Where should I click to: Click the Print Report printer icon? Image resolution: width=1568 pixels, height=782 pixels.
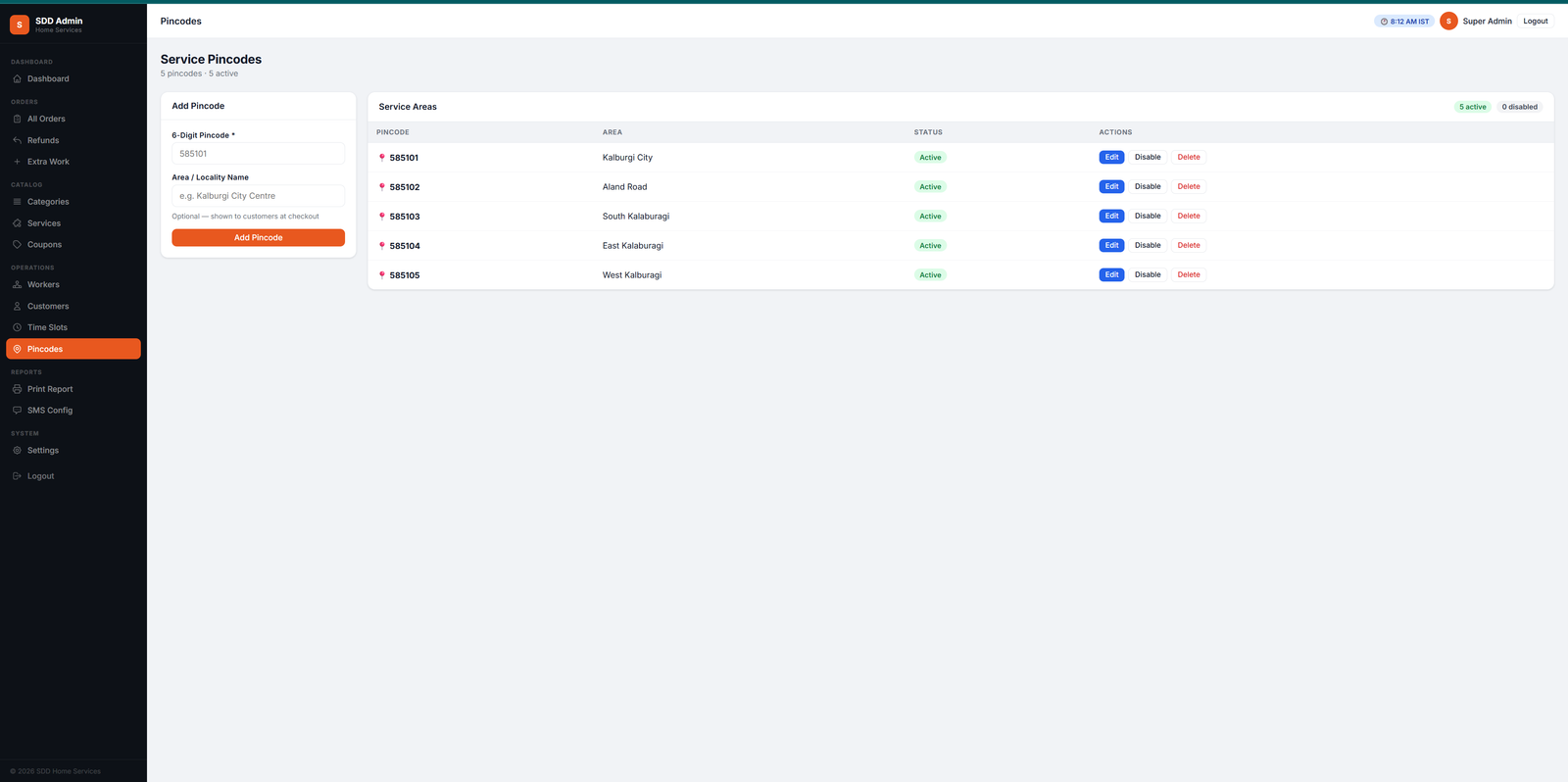point(17,389)
